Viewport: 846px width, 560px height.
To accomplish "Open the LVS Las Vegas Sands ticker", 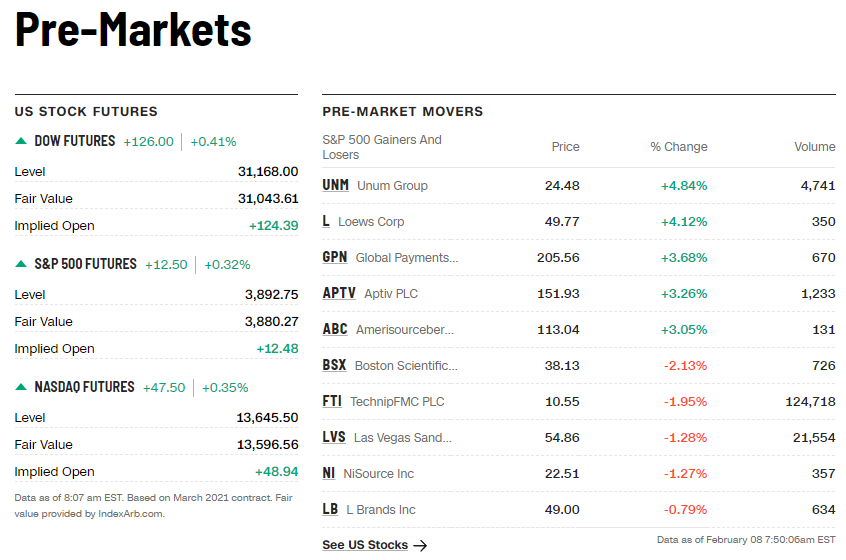I will click(334, 438).
